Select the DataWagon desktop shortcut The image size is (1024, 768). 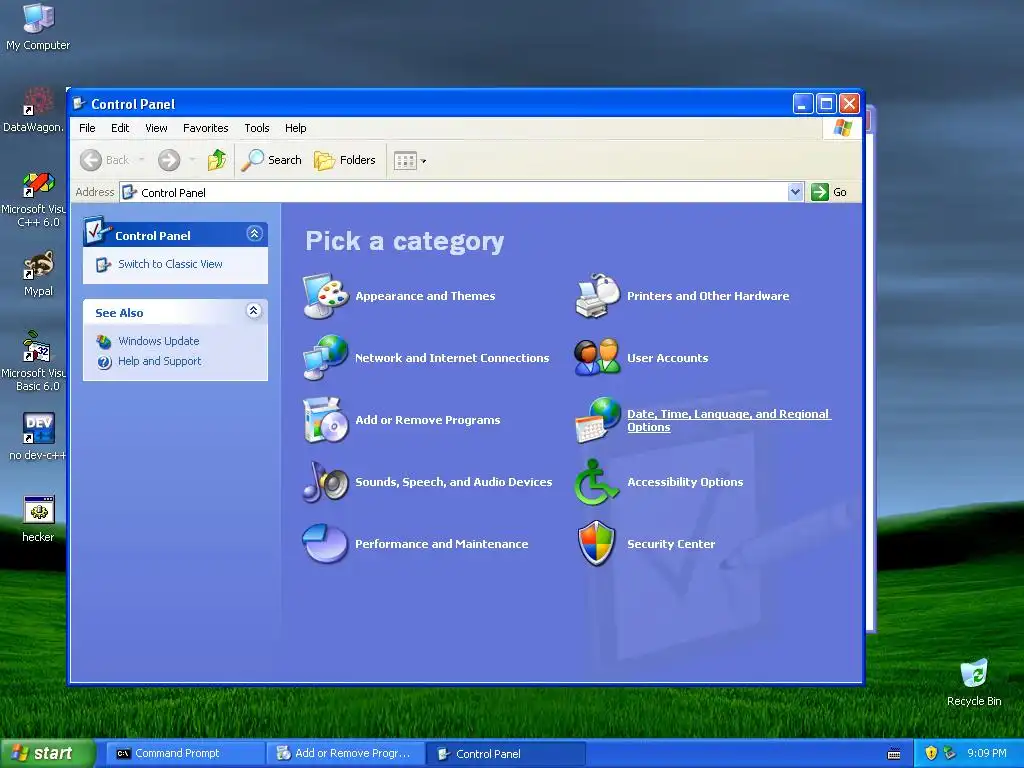(x=34, y=110)
